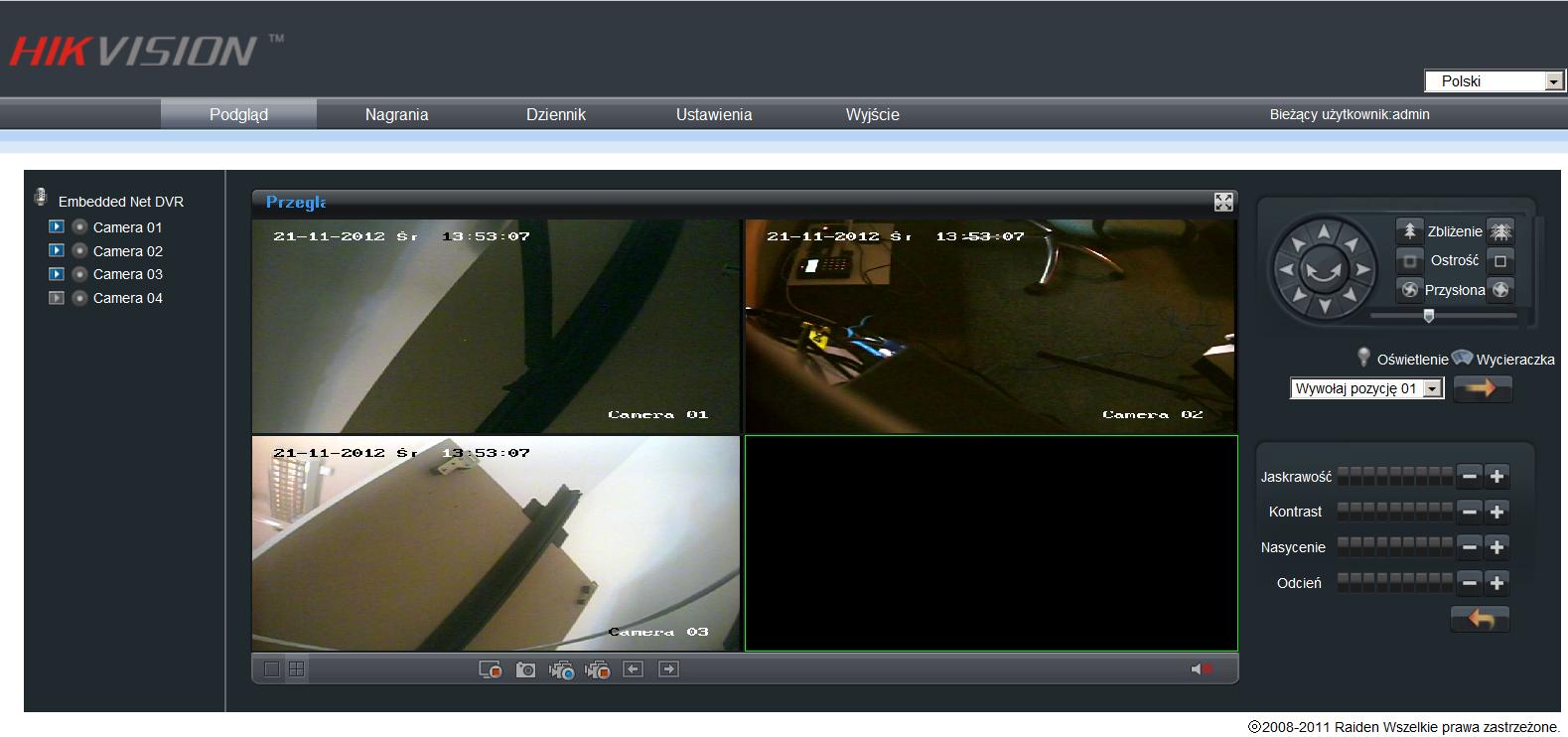Click the Jaskrawość level bar
This screenshot has height=737, width=1568.
click(1395, 477)
